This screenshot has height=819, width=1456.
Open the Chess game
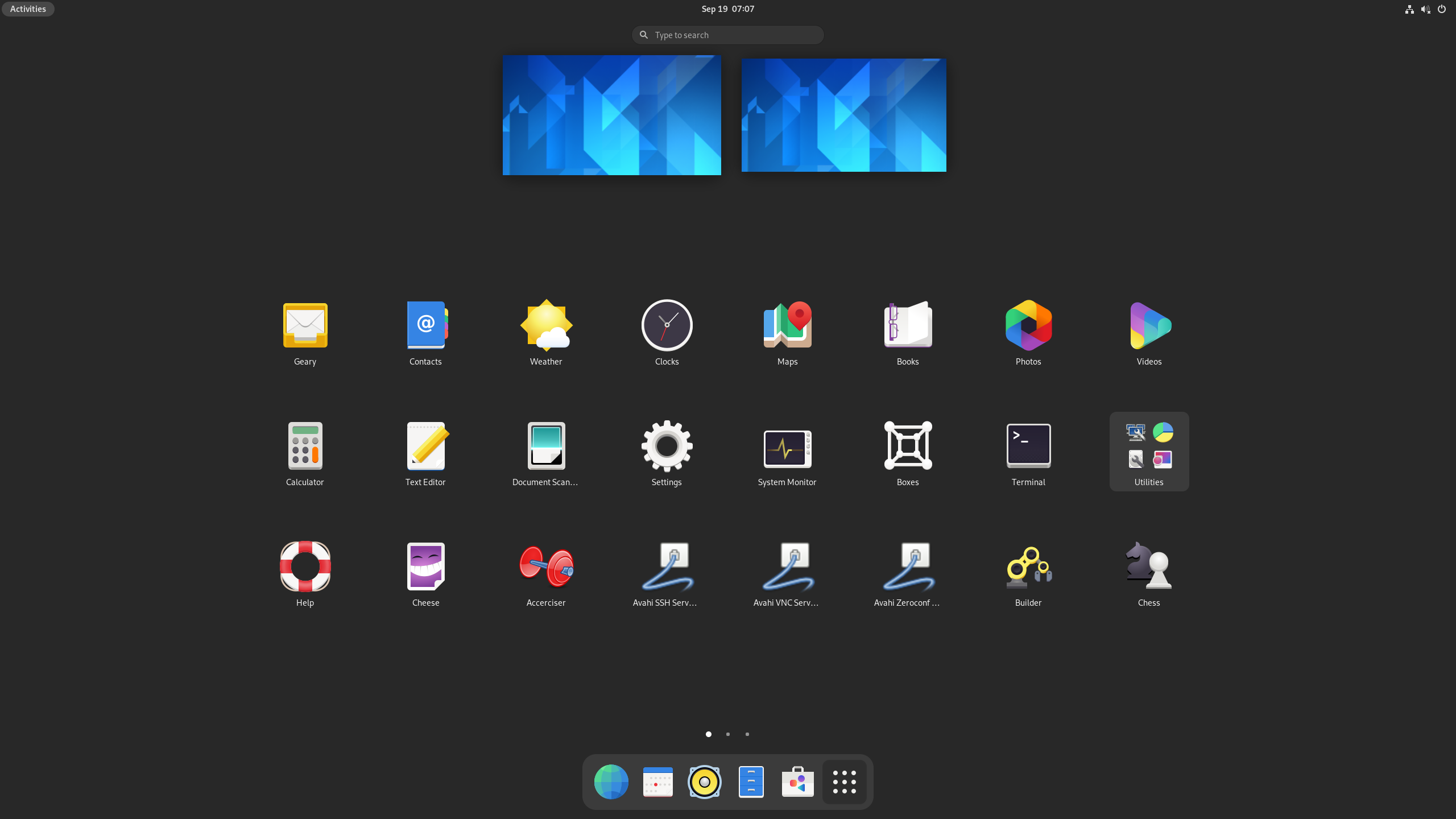(x=1148, y=573)
